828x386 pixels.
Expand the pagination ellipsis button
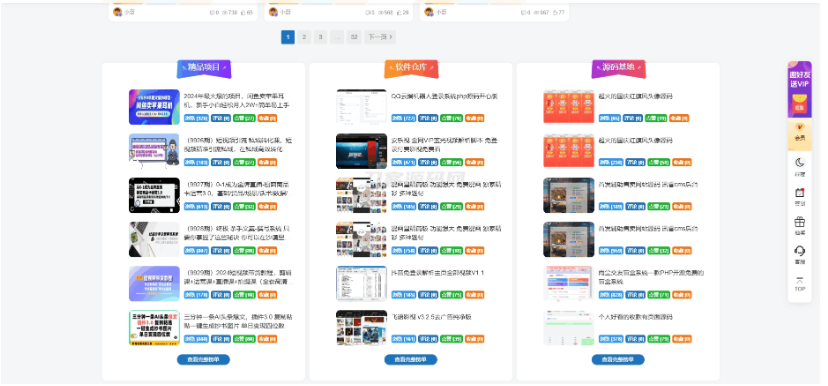click(337, 37)
